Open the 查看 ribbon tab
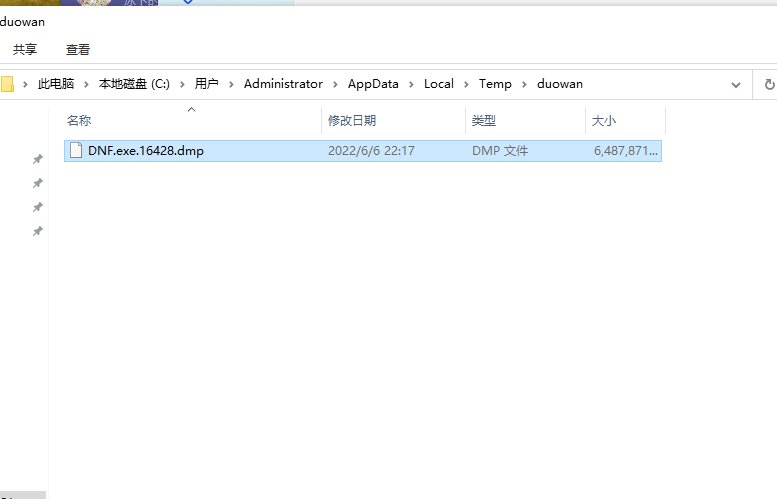 coord(78,49)
